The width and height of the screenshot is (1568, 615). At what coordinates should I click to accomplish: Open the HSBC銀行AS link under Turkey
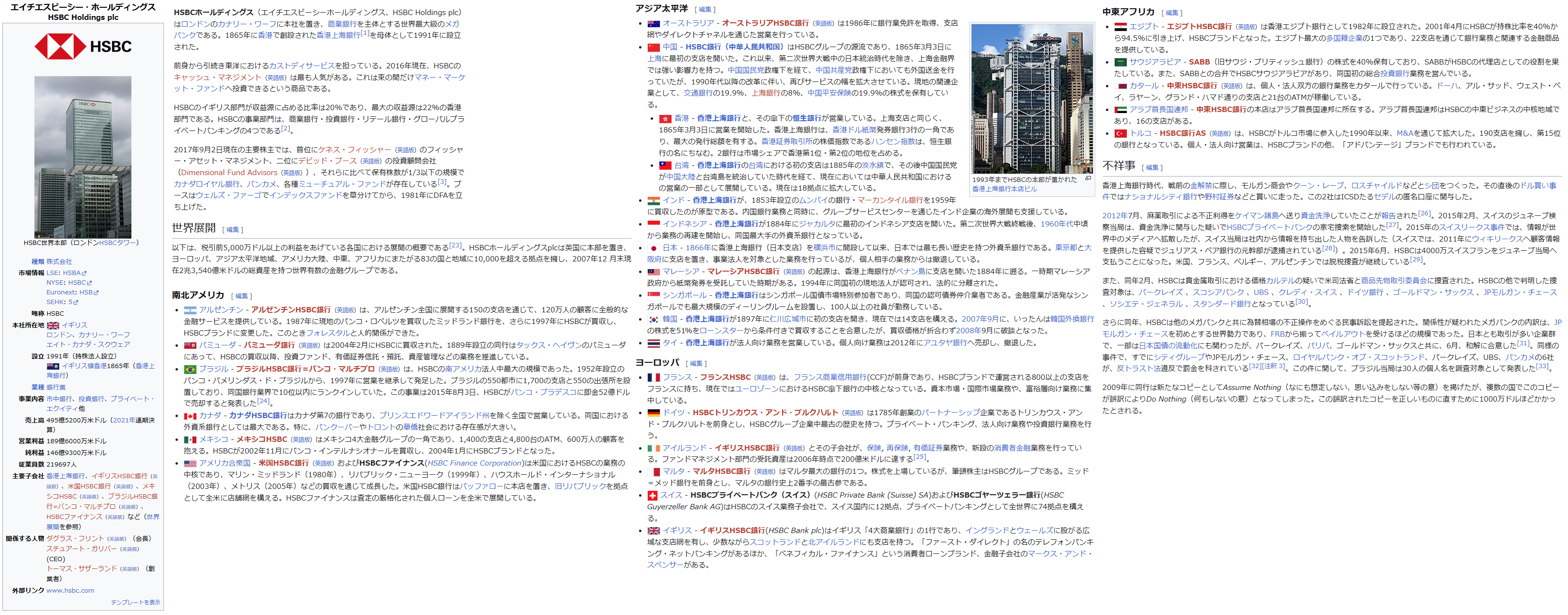[1182, 133]
